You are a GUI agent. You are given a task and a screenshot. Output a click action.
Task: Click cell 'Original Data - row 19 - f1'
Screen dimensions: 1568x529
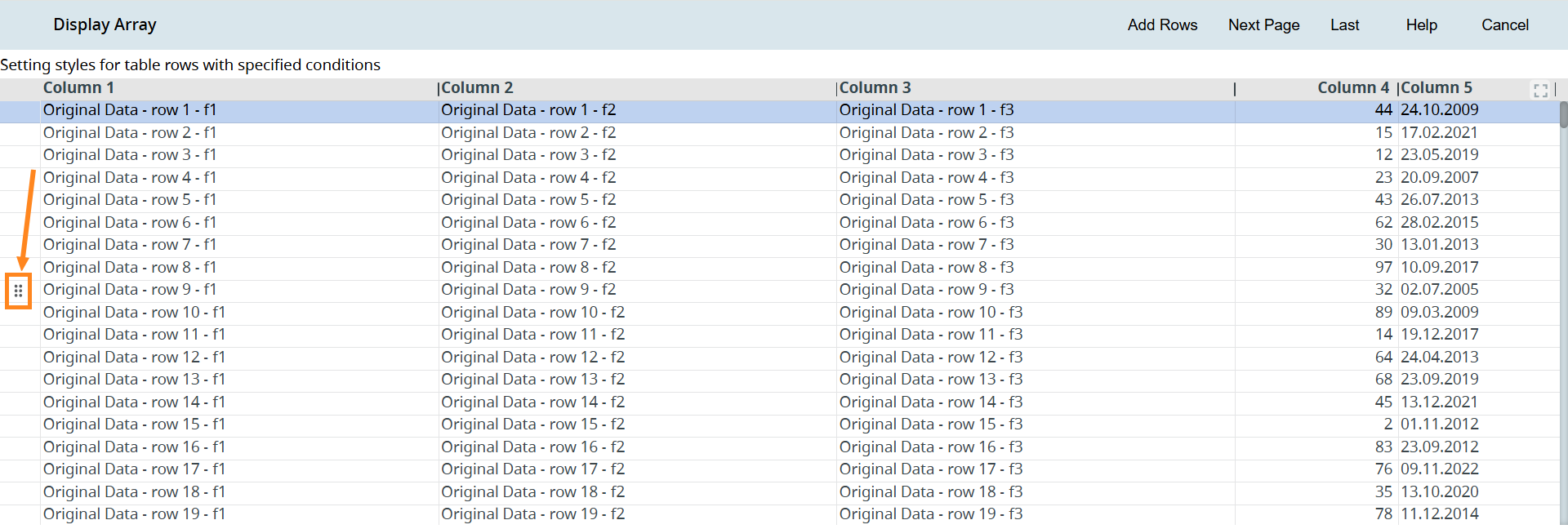134,514
